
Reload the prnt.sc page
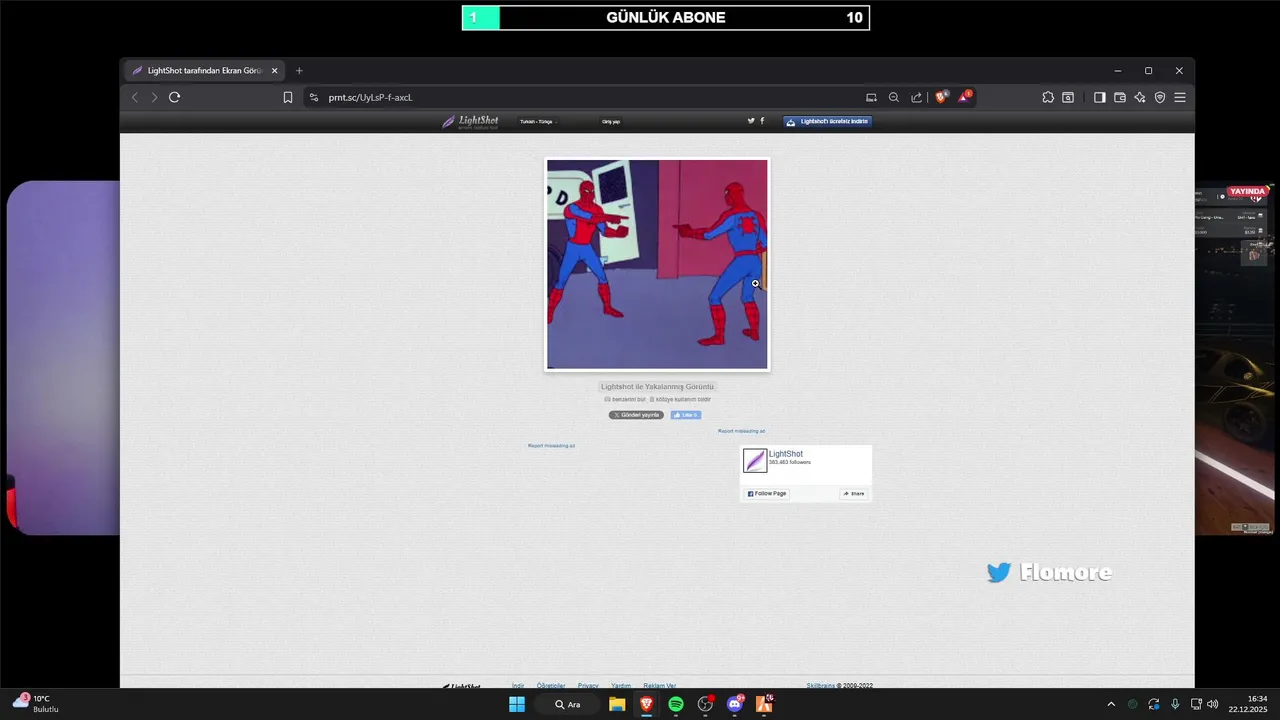click(x=174, y=97)
